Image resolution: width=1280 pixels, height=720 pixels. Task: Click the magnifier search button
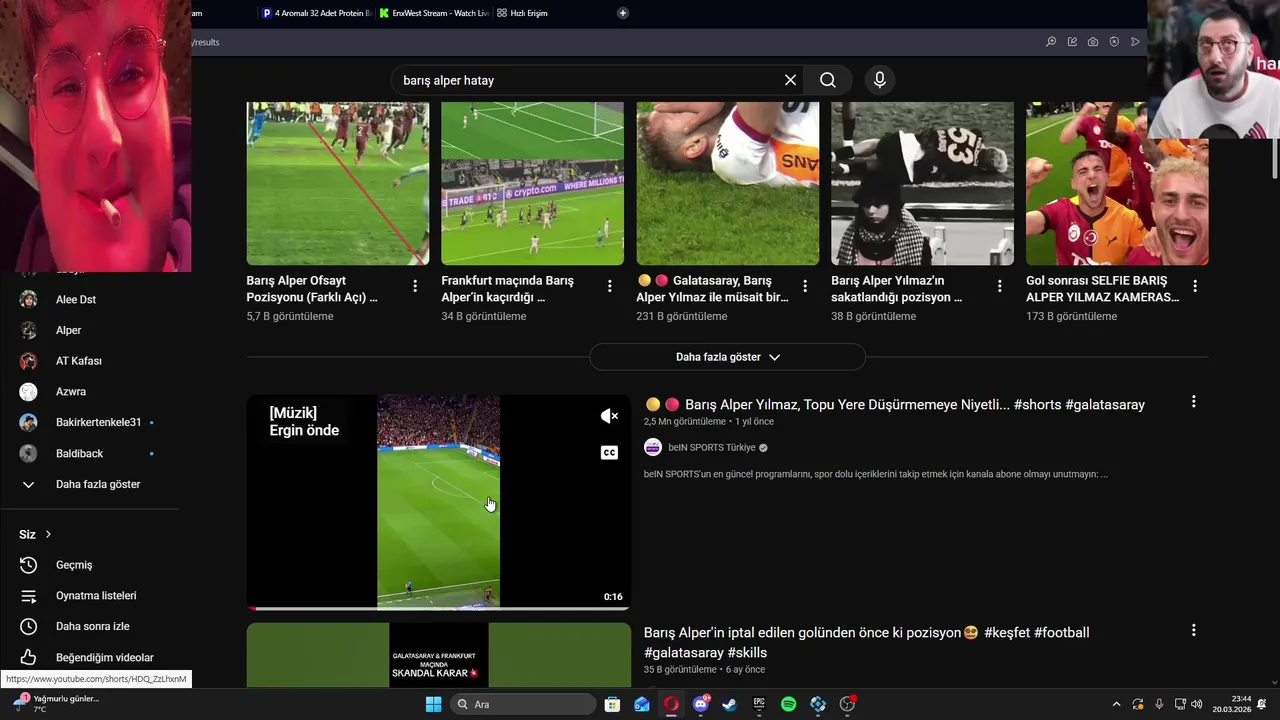(828, 80)
